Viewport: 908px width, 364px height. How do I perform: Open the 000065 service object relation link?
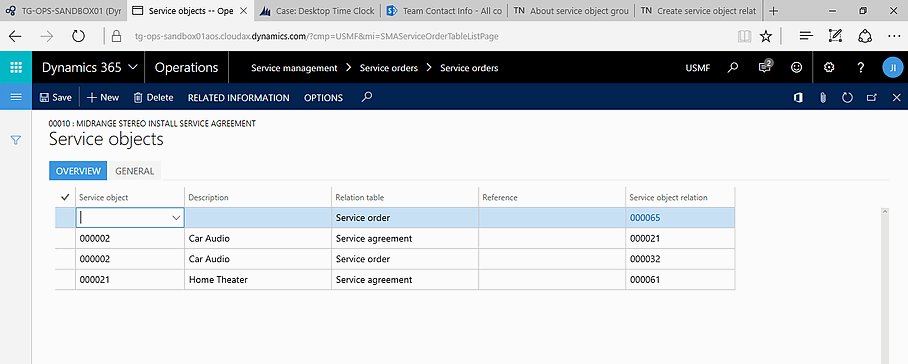645,218
